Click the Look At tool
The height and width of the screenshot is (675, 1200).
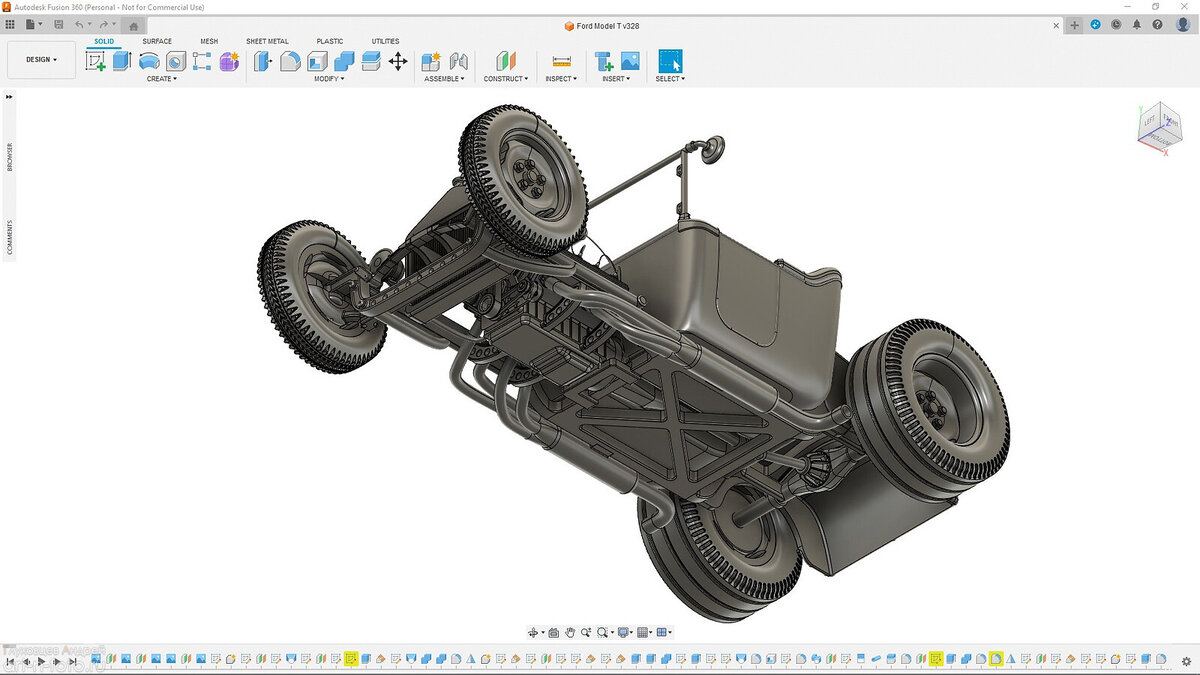(554, 632)
